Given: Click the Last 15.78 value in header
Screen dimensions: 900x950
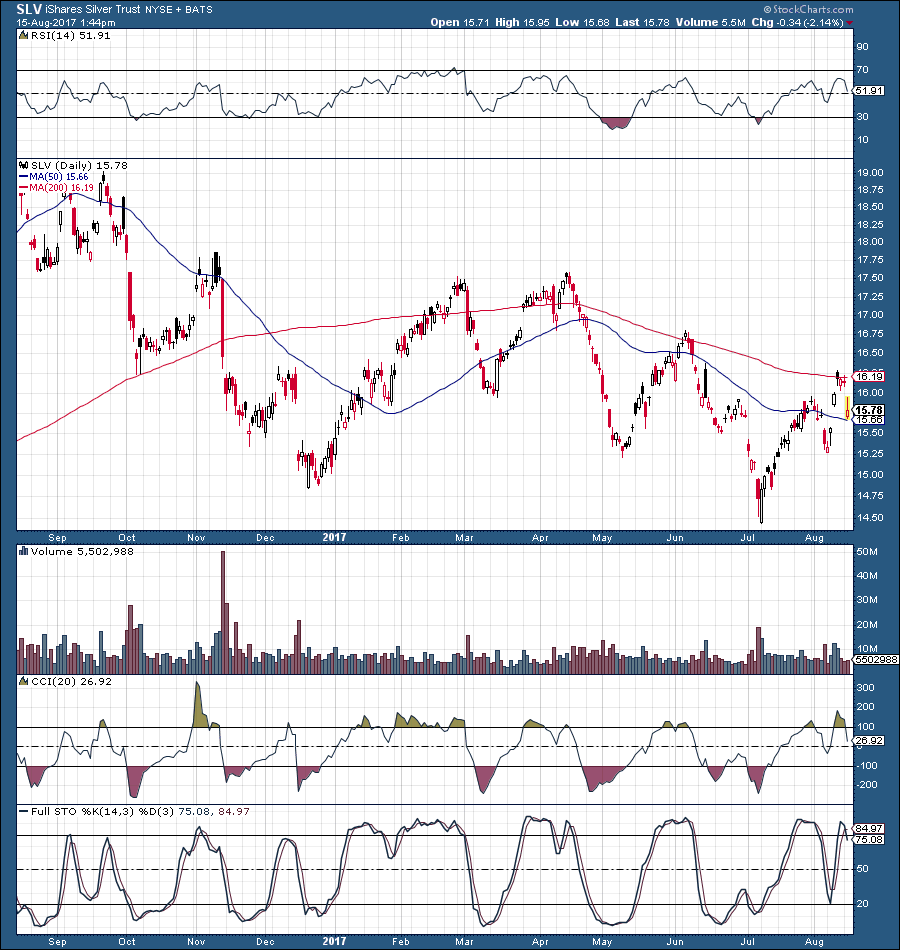Looking at the screenshot, I should (642, 22).
